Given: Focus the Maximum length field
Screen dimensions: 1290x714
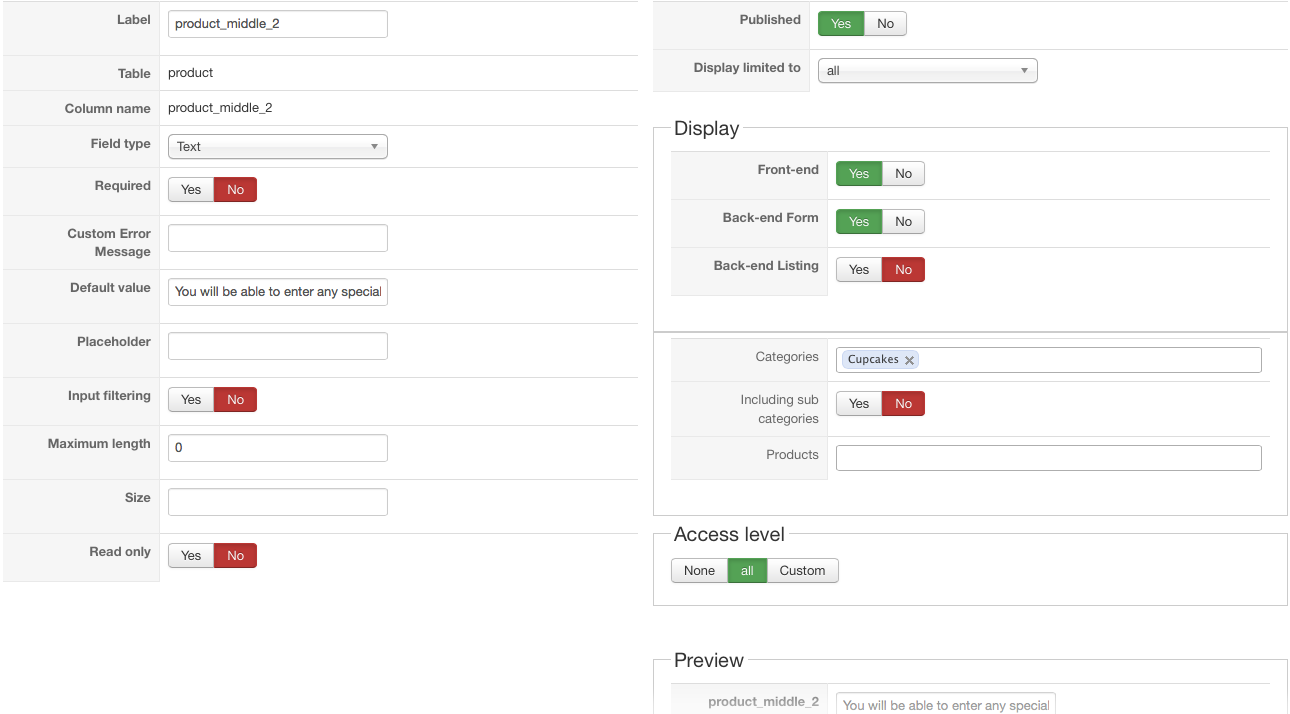Looking at the screenshot, I should coord(277,448).
